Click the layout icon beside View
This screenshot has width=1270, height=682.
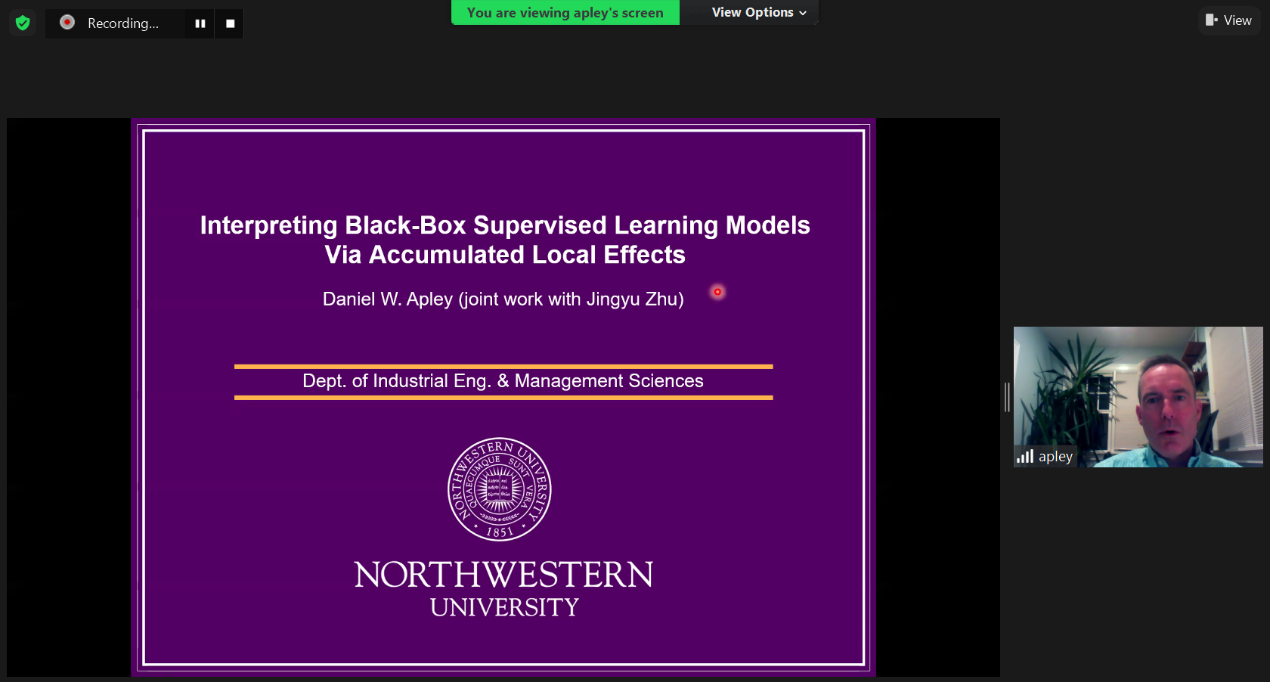coord(1212,20)
